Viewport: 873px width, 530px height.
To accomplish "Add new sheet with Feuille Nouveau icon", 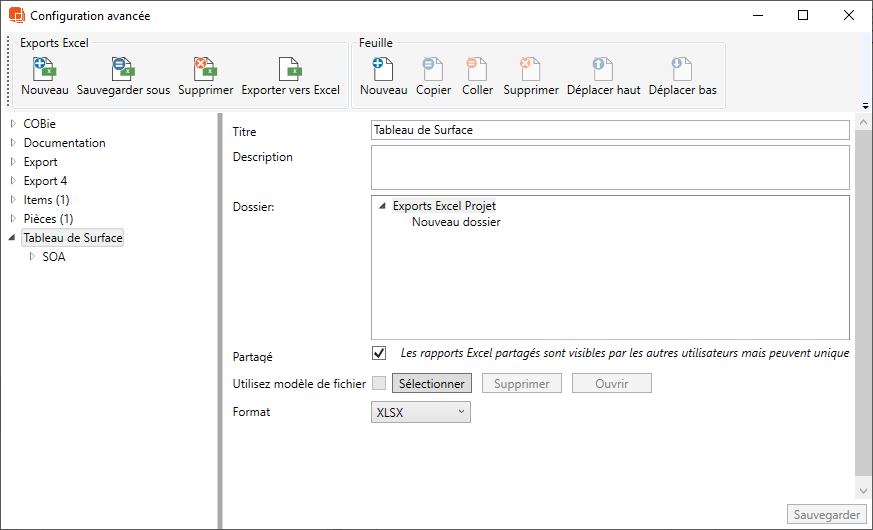I will 383,70.
